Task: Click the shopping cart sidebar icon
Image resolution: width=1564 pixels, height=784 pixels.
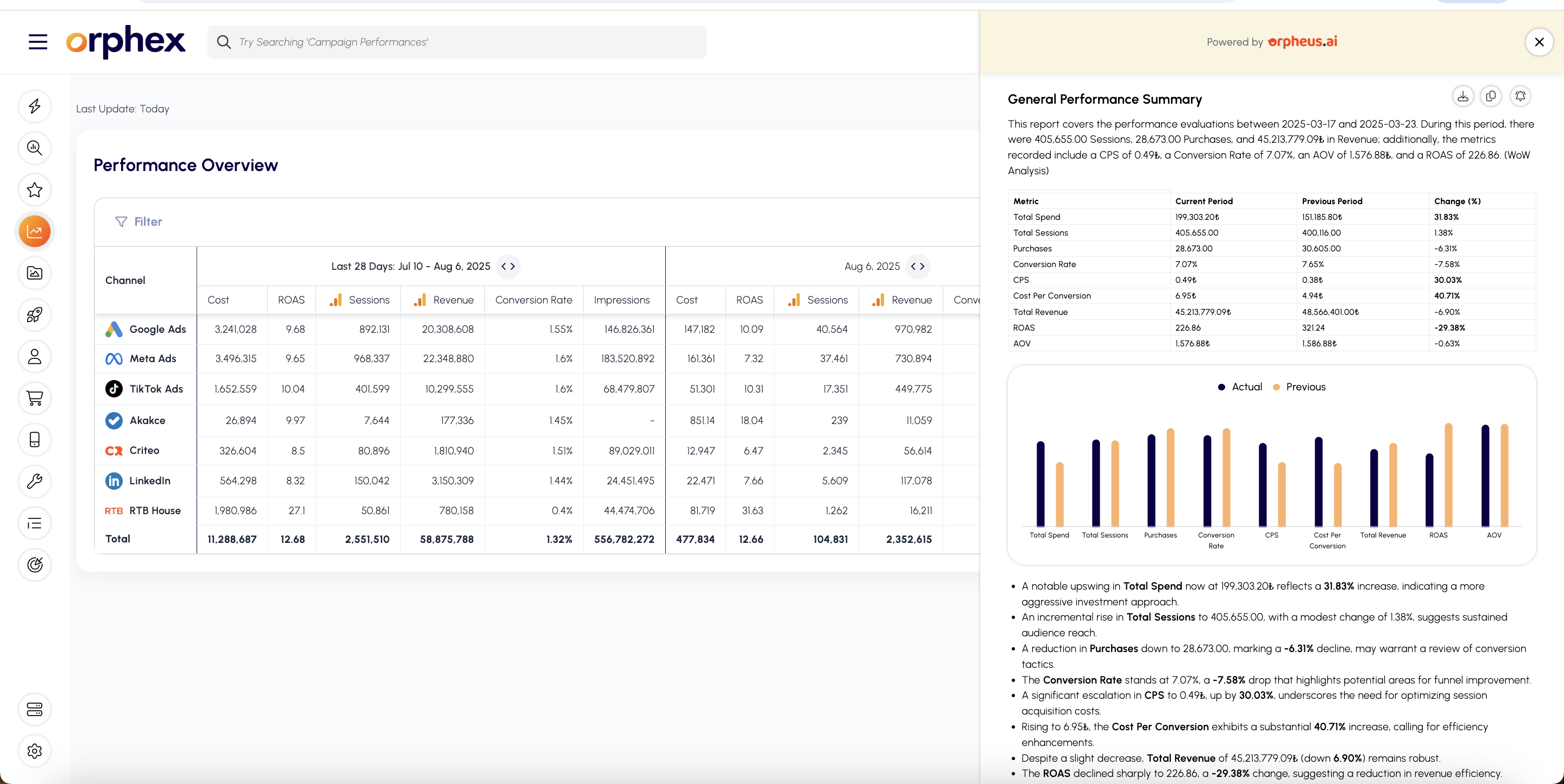Action: click(35, 398)
